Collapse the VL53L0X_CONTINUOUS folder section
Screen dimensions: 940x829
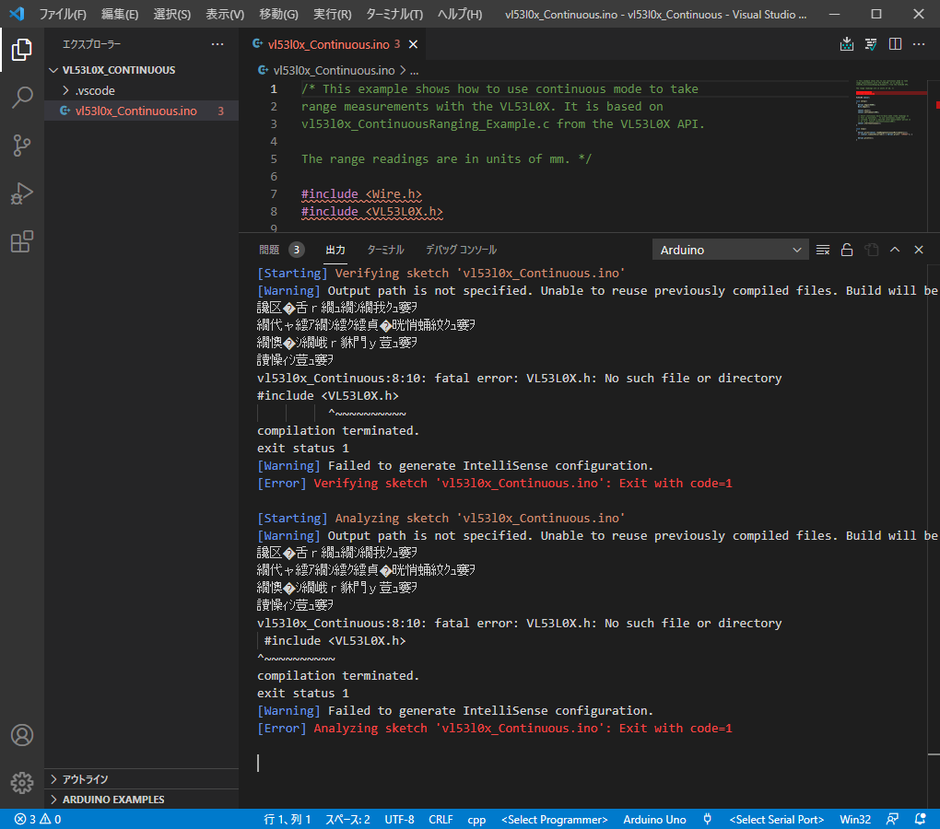[x=141, y=70]
